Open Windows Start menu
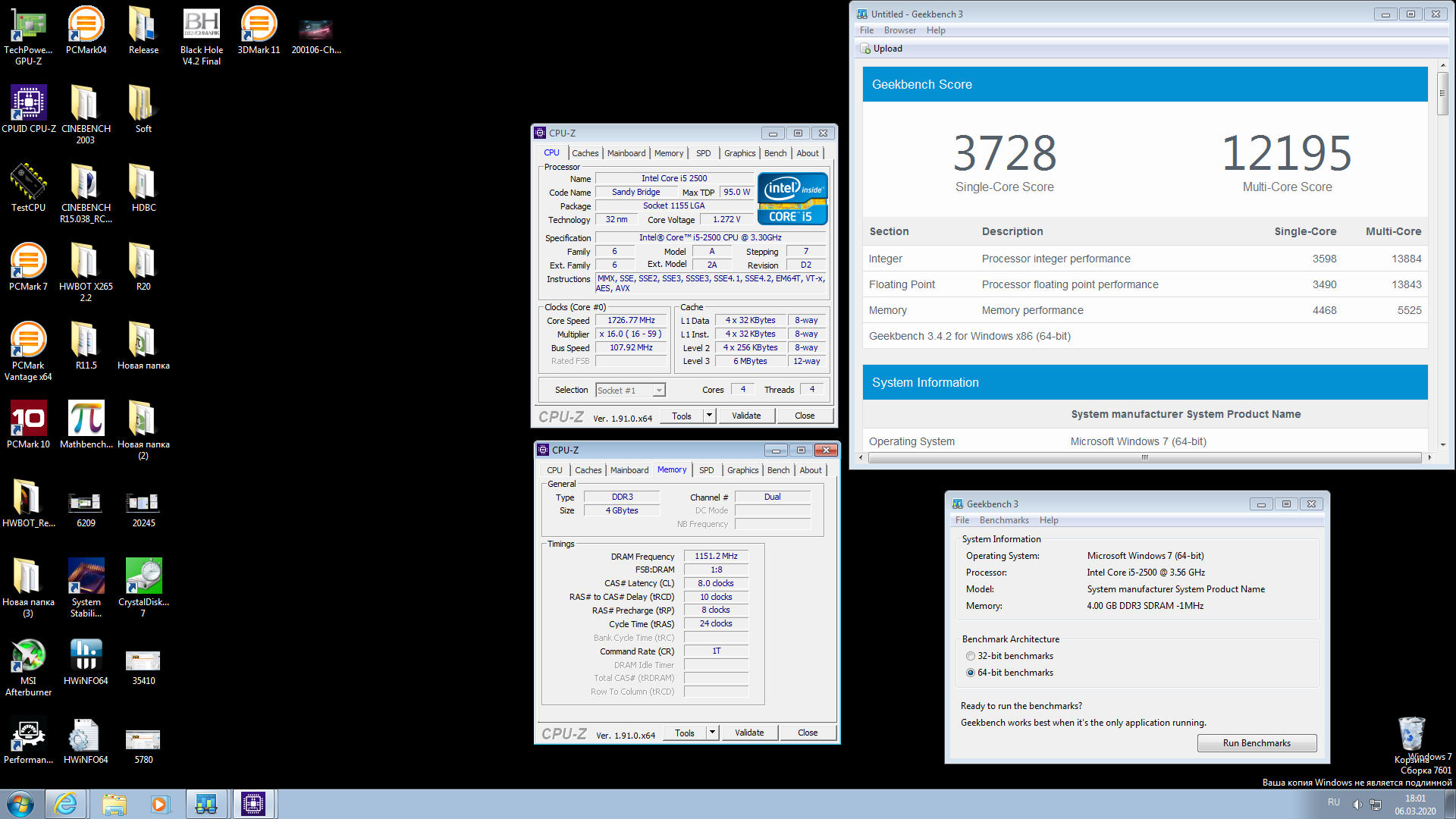The image size is (1456, 819). pos(20,804)
